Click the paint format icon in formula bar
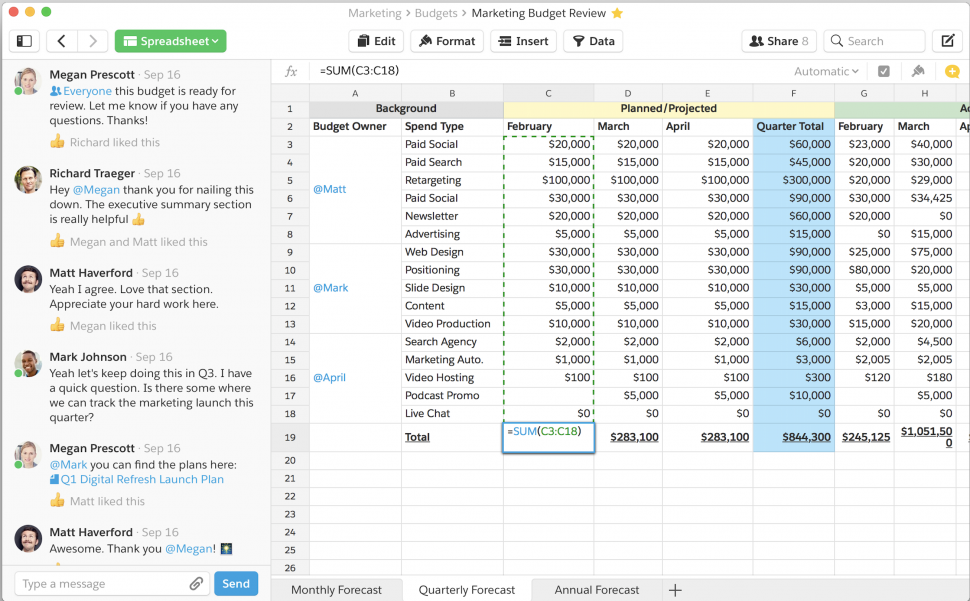Viewport: 970px width, 601px height. coord(918,71)
